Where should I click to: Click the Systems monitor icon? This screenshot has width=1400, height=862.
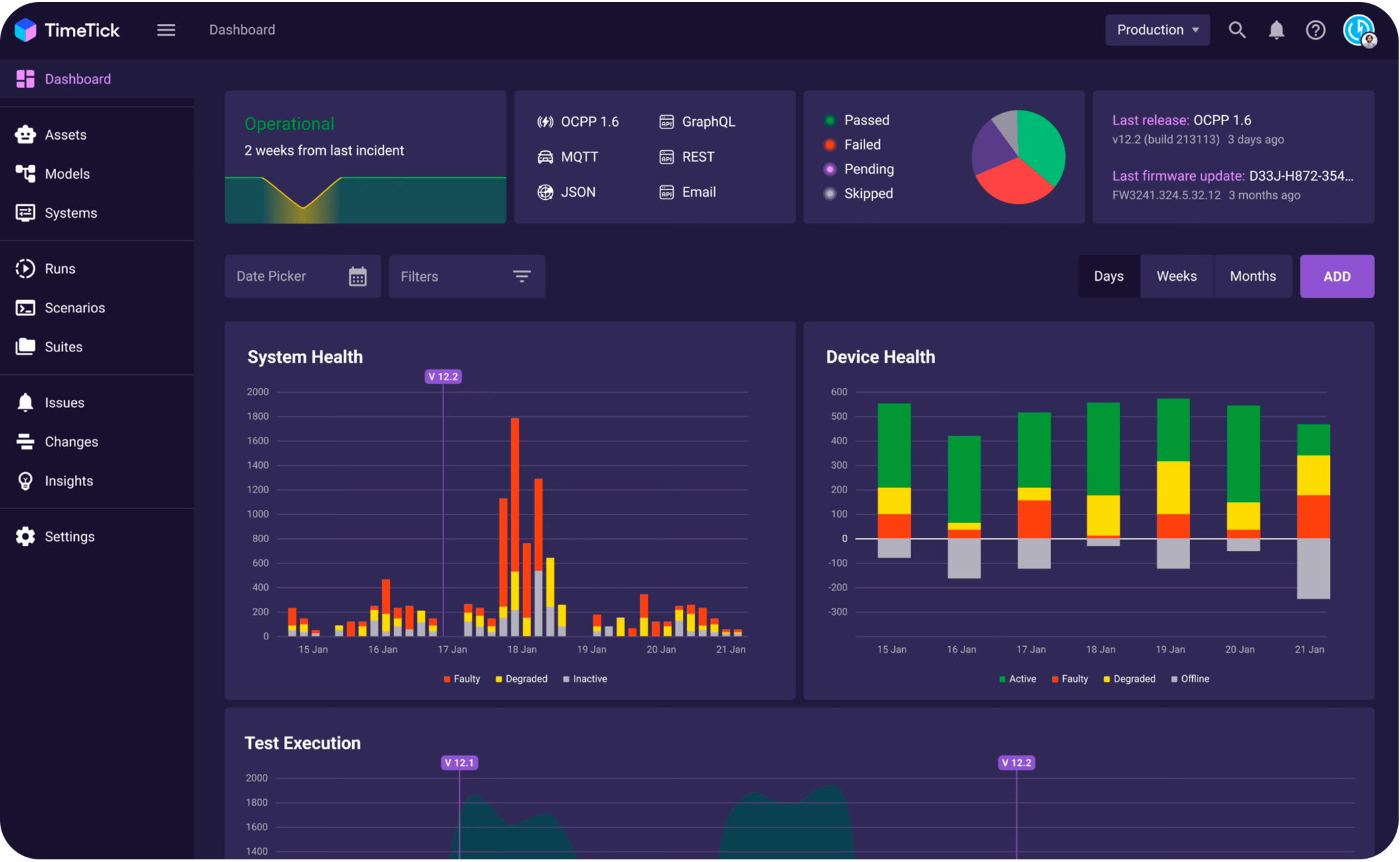(25, 213)
